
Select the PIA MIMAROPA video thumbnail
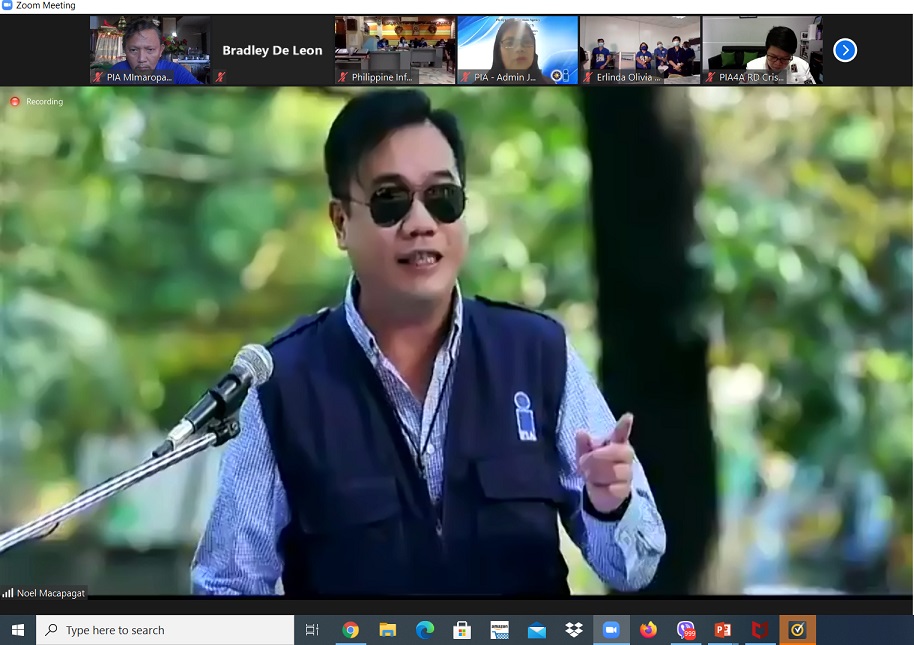click(150, 50)
